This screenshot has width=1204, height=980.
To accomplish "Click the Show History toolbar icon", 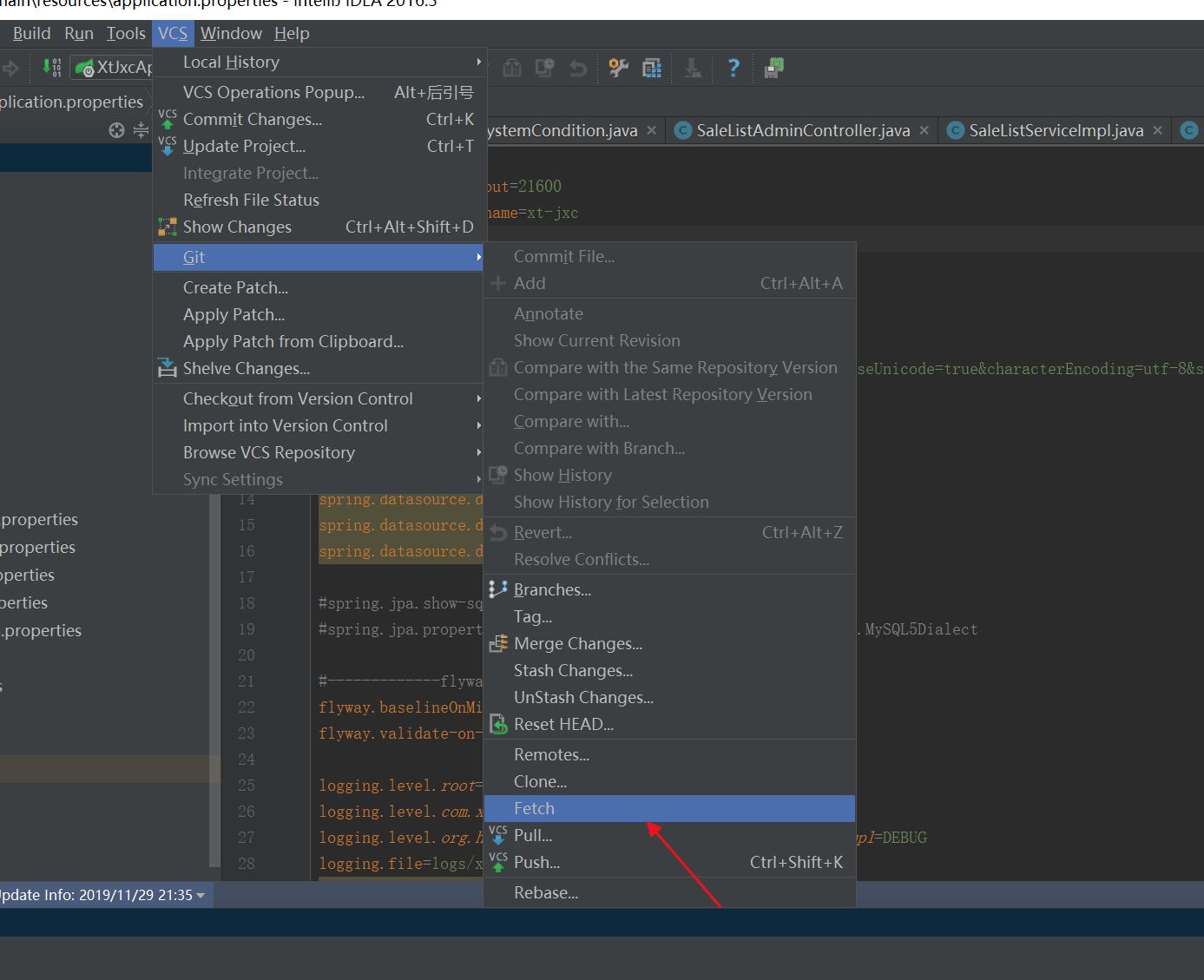I will [x=545, y=68].
